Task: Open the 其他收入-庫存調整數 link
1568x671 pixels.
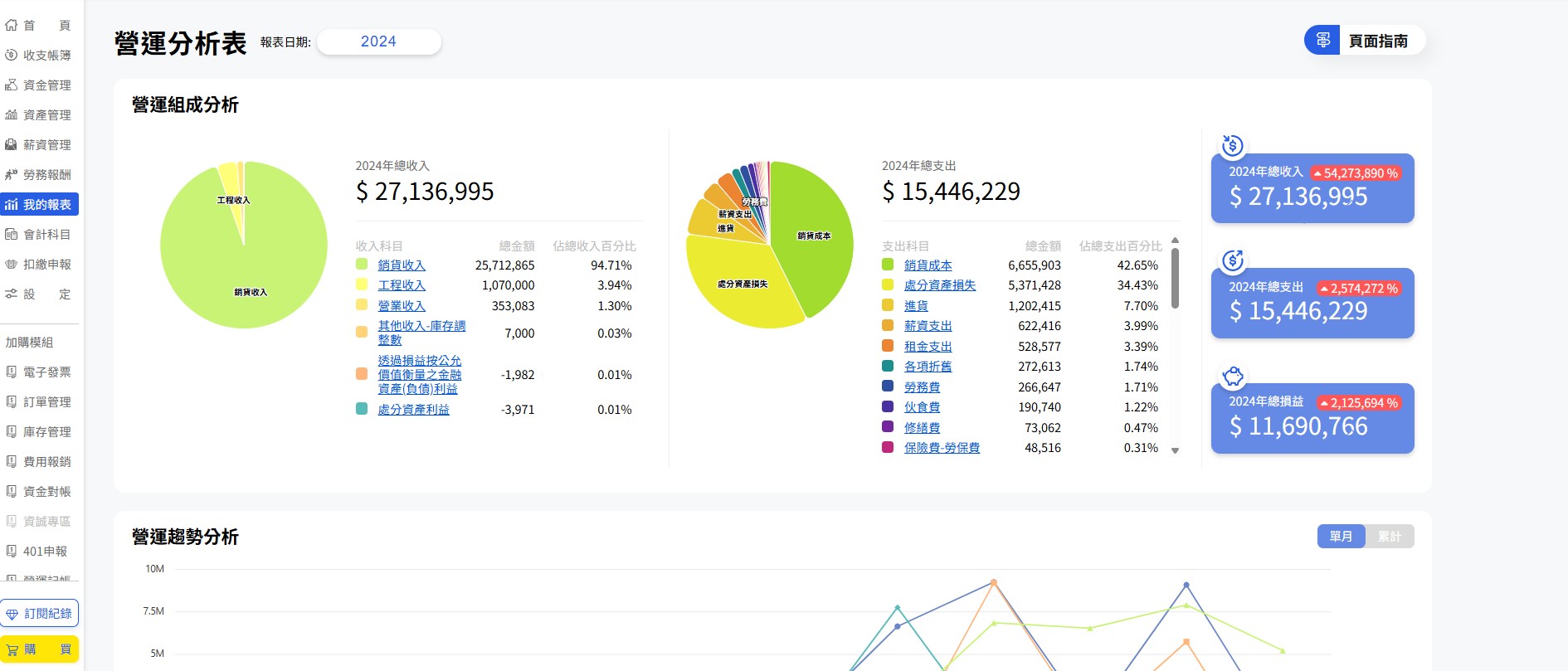Action: pos(421,333)
